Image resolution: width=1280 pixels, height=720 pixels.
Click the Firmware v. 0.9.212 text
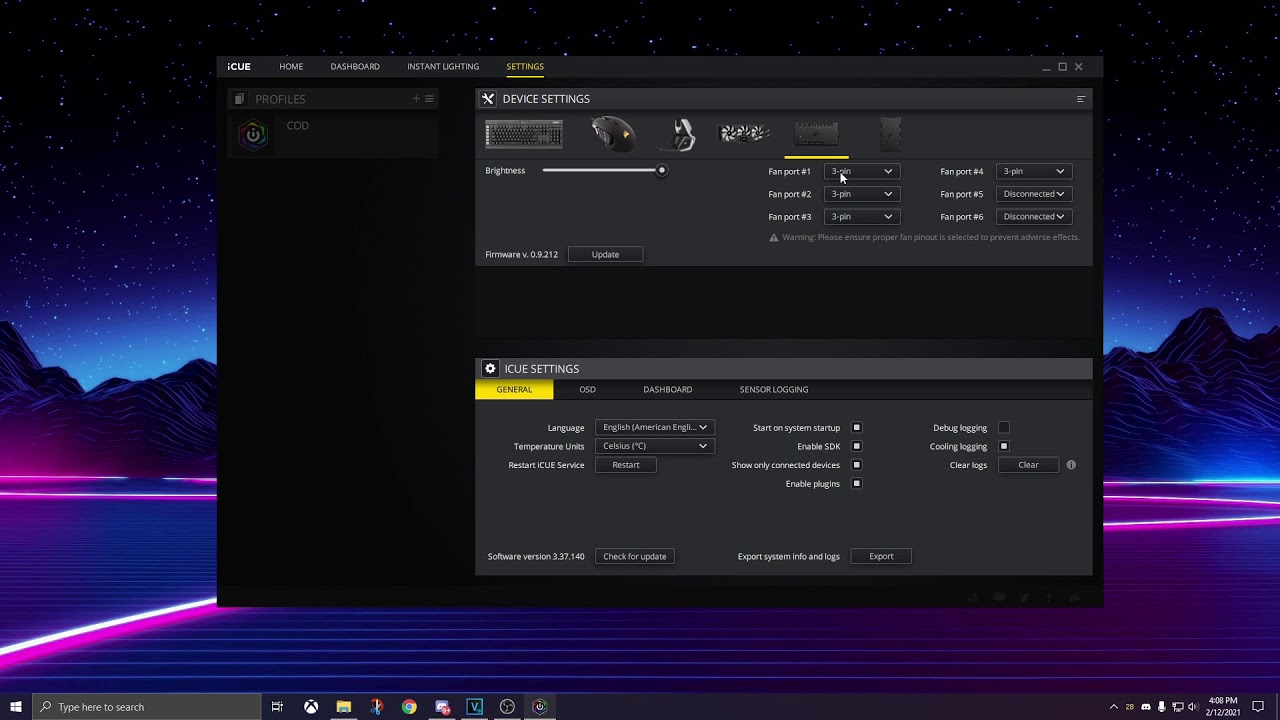(522, 255)
